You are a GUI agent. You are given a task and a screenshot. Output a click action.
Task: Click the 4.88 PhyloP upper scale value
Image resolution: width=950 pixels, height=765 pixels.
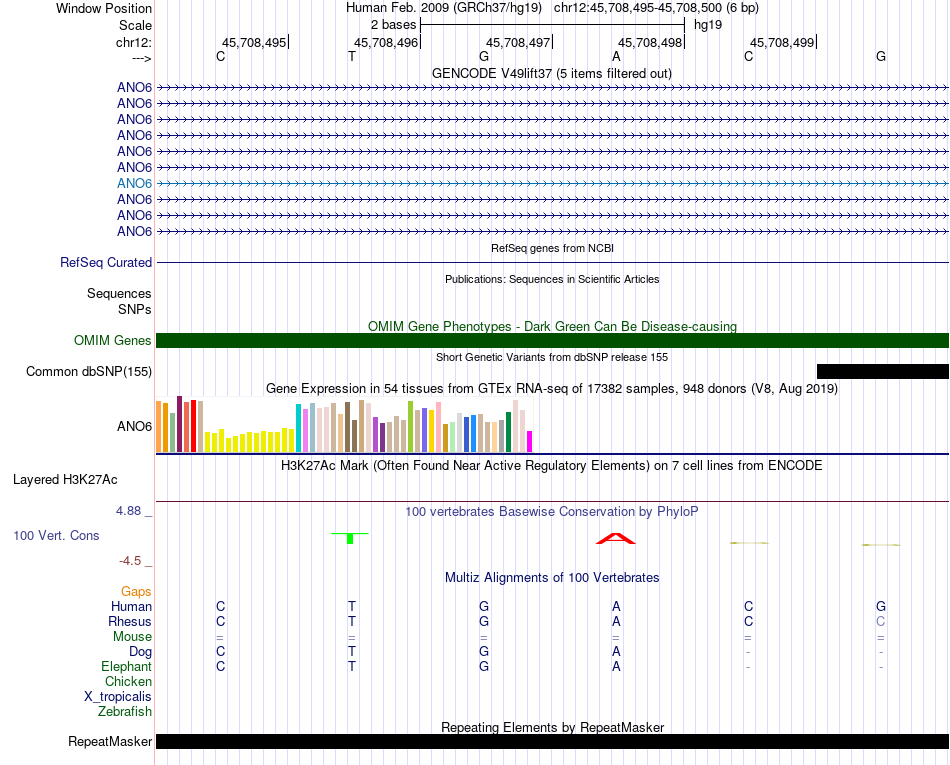pos(128,511)
